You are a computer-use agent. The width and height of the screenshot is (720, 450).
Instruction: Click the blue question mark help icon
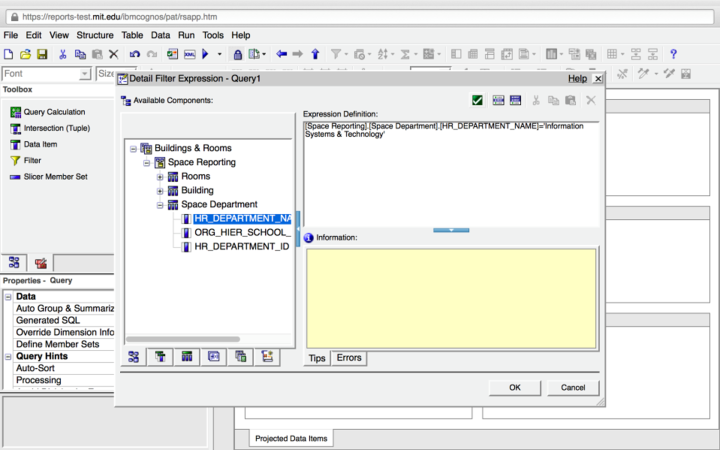click(x=673, y=54)
